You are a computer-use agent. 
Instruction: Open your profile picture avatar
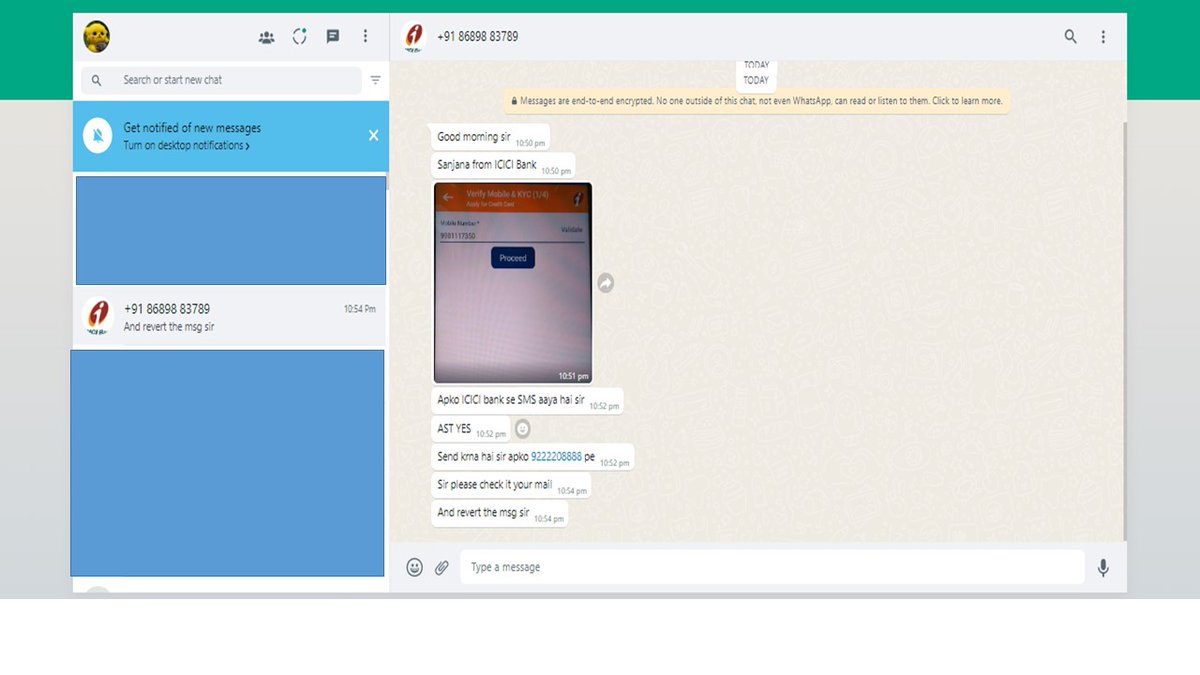(x=97, y=37)
